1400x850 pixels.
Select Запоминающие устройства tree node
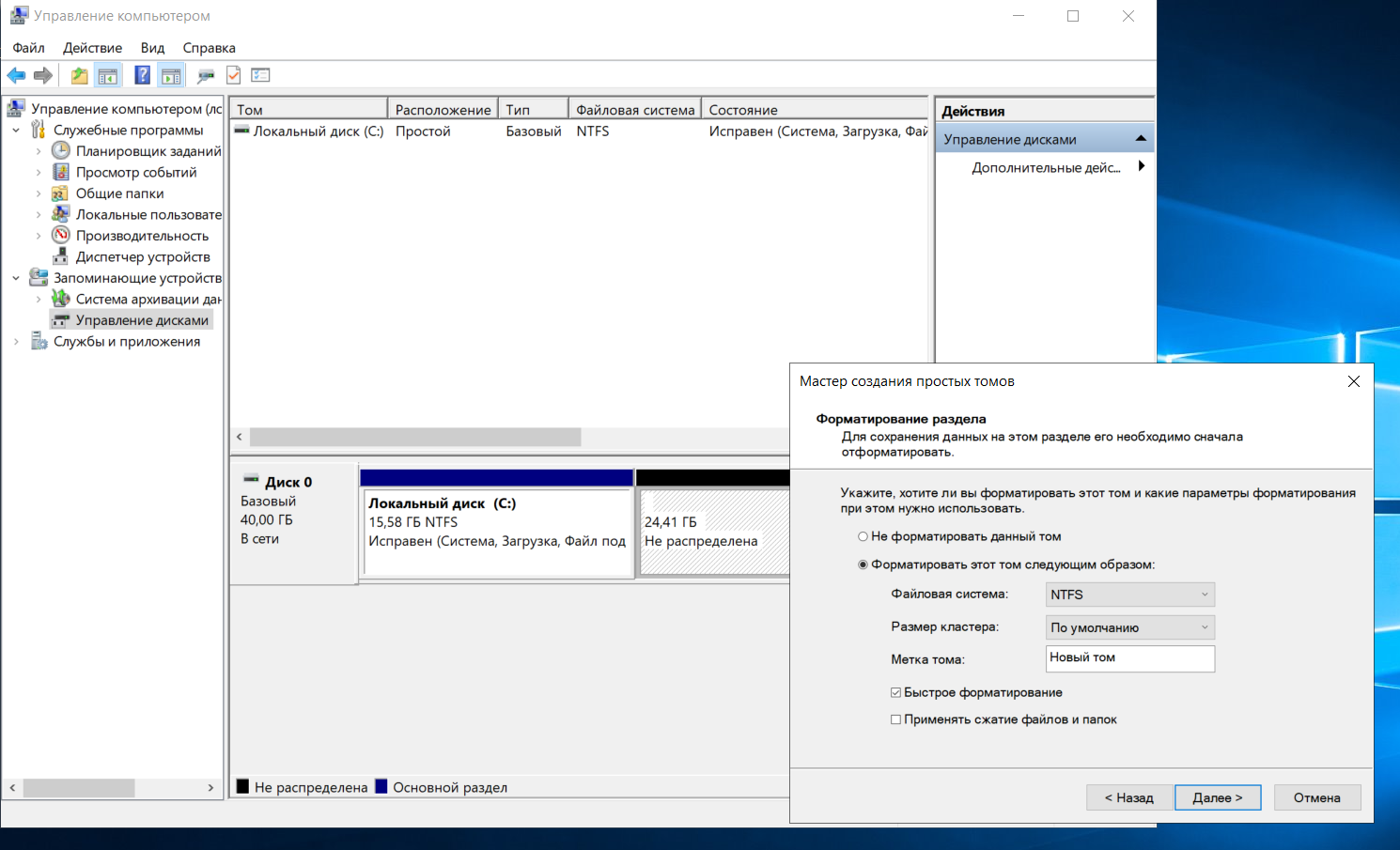[x=137, y=278]
